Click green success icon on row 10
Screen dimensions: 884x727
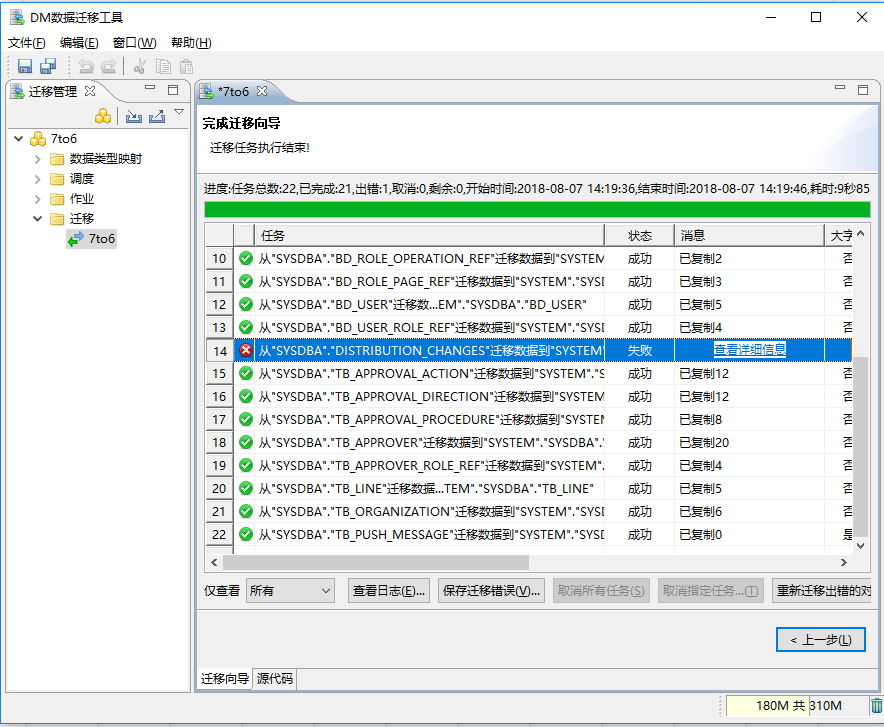(246, 258)
